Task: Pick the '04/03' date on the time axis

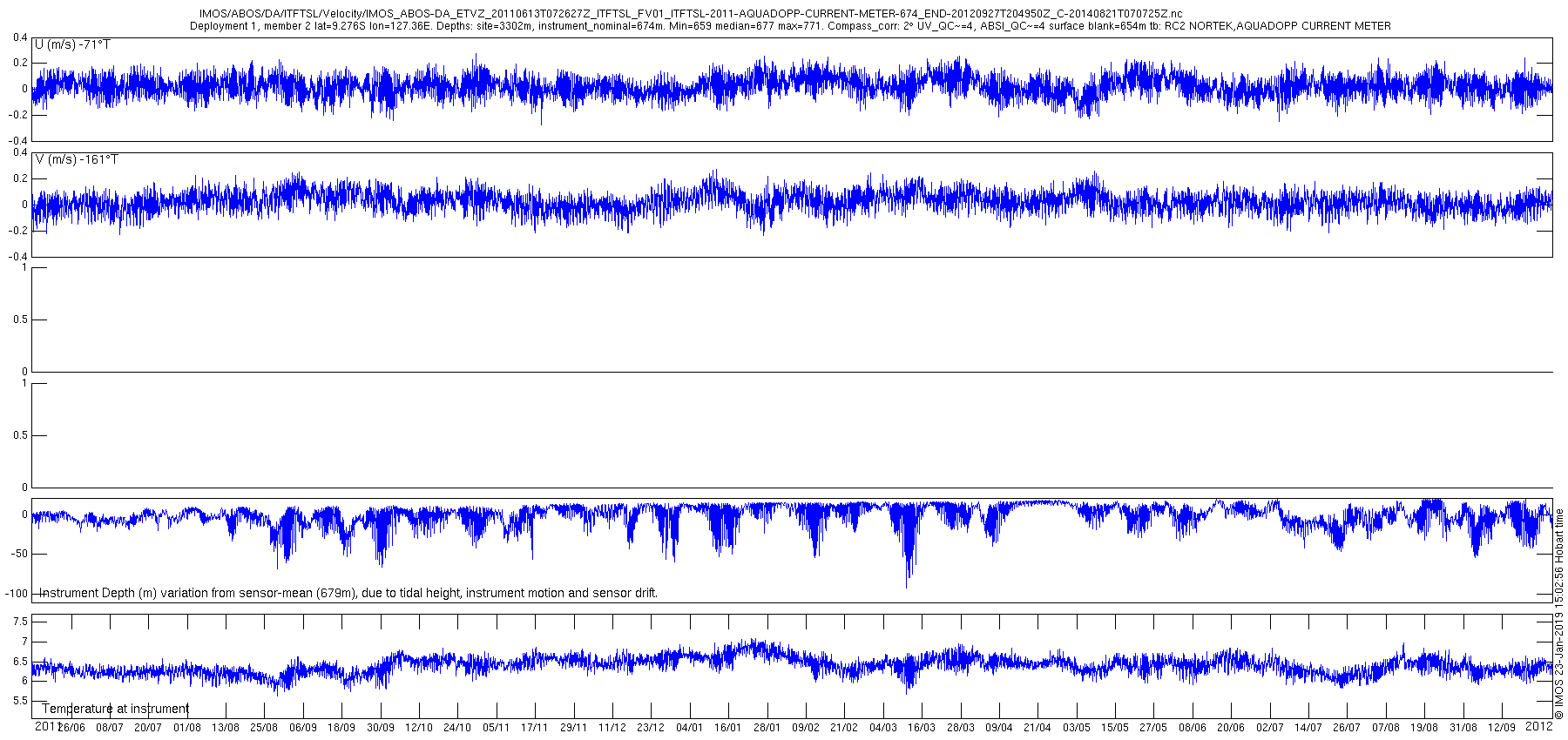Action: (x=882, y=728)
